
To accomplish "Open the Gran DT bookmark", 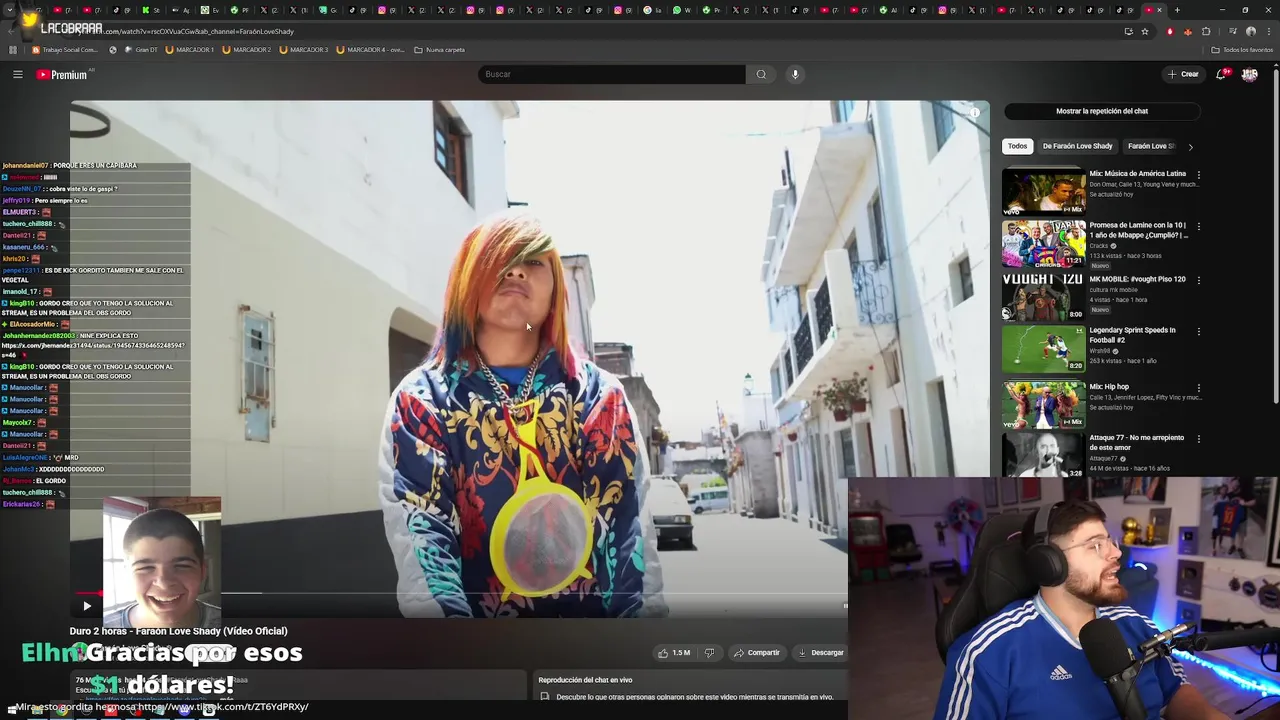I will (141, 49).
